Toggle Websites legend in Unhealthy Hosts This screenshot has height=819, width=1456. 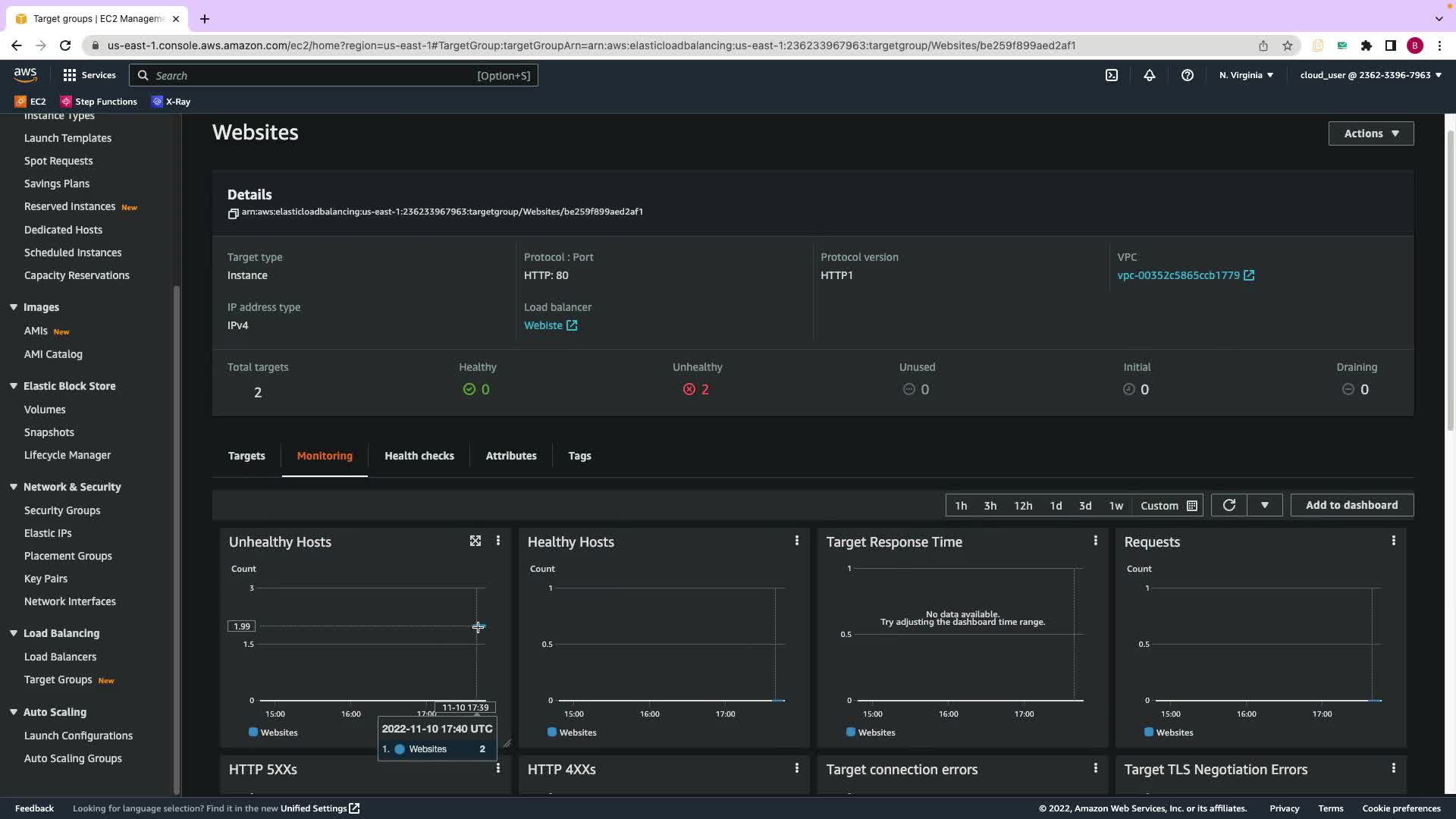pos(273,733)
